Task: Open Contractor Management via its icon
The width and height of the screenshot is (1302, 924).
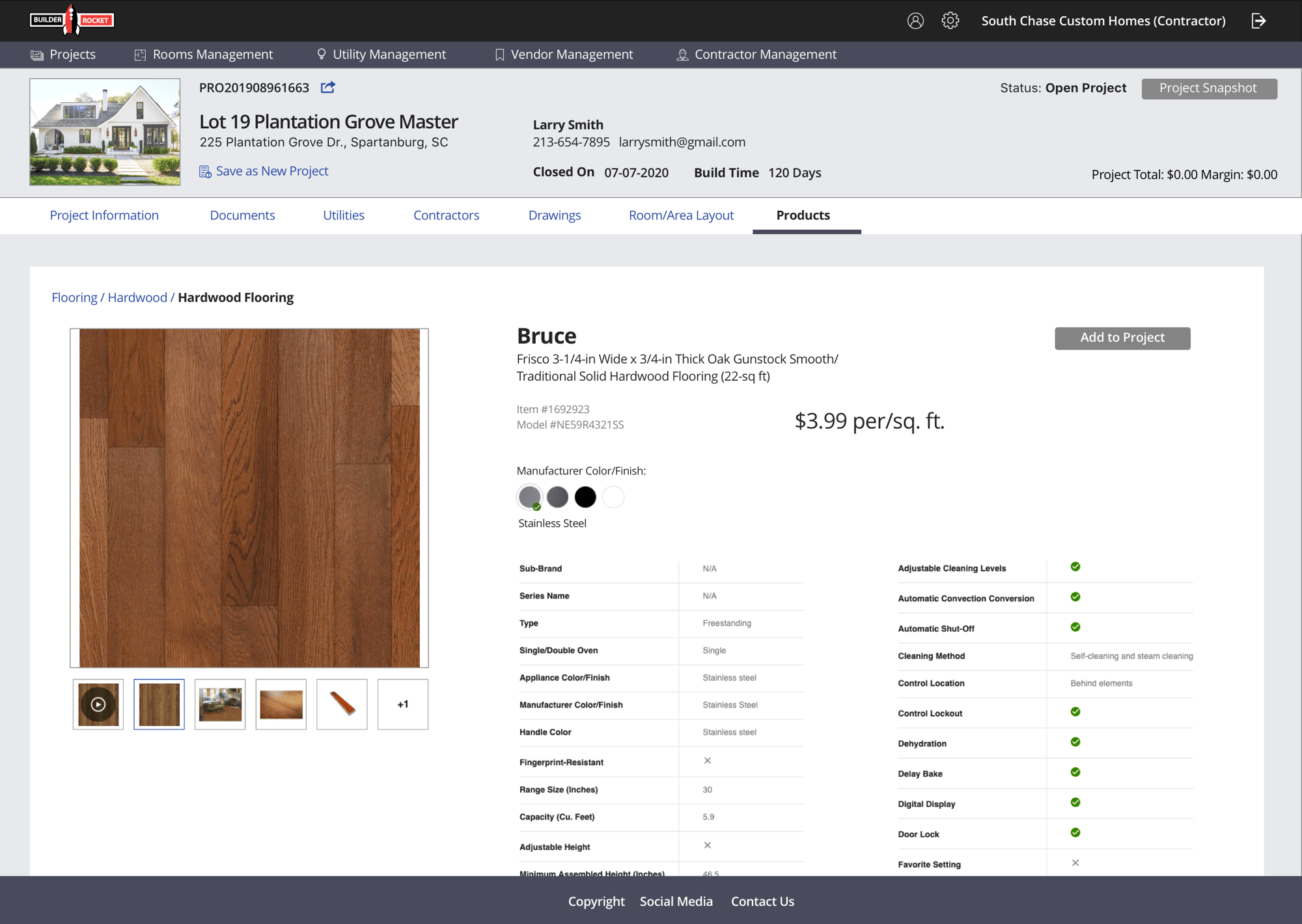Action: coord(682,54)
